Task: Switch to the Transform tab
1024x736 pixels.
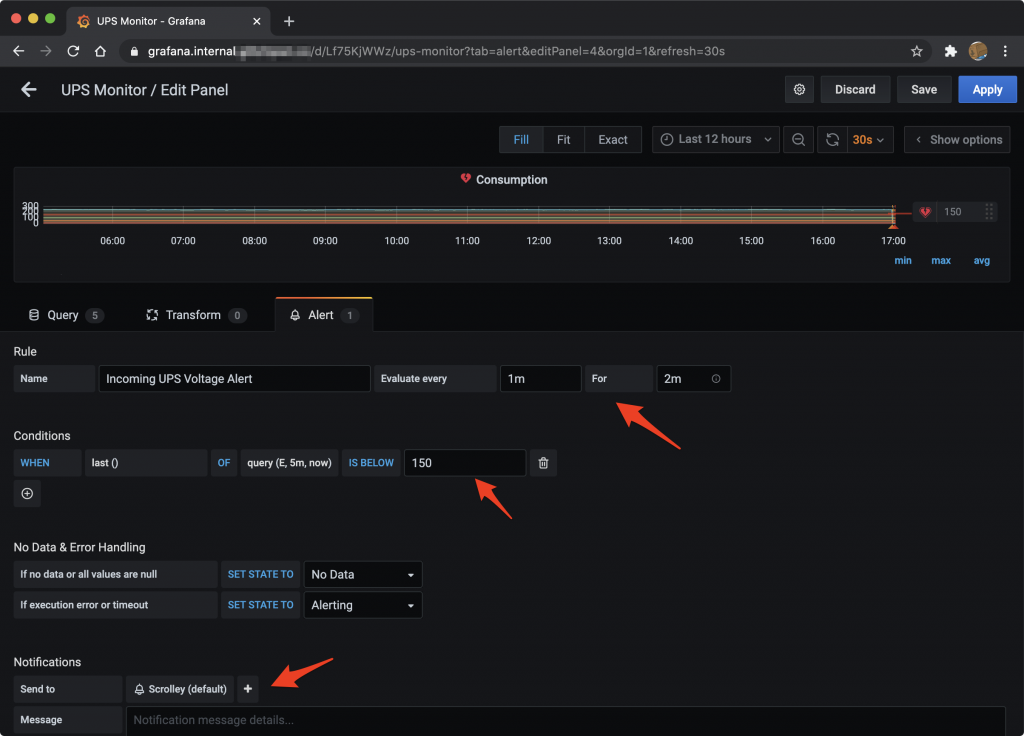Action: [193, 315]
